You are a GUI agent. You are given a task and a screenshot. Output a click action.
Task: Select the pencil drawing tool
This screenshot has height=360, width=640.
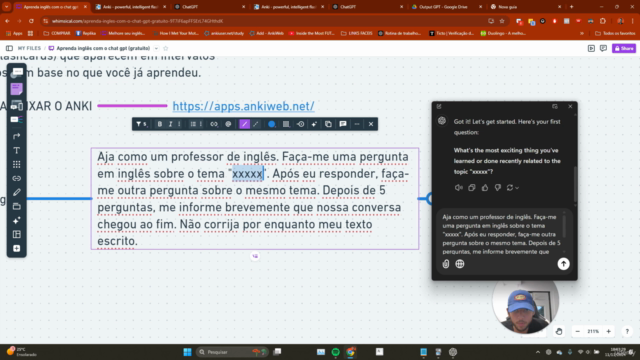point(17,192)
